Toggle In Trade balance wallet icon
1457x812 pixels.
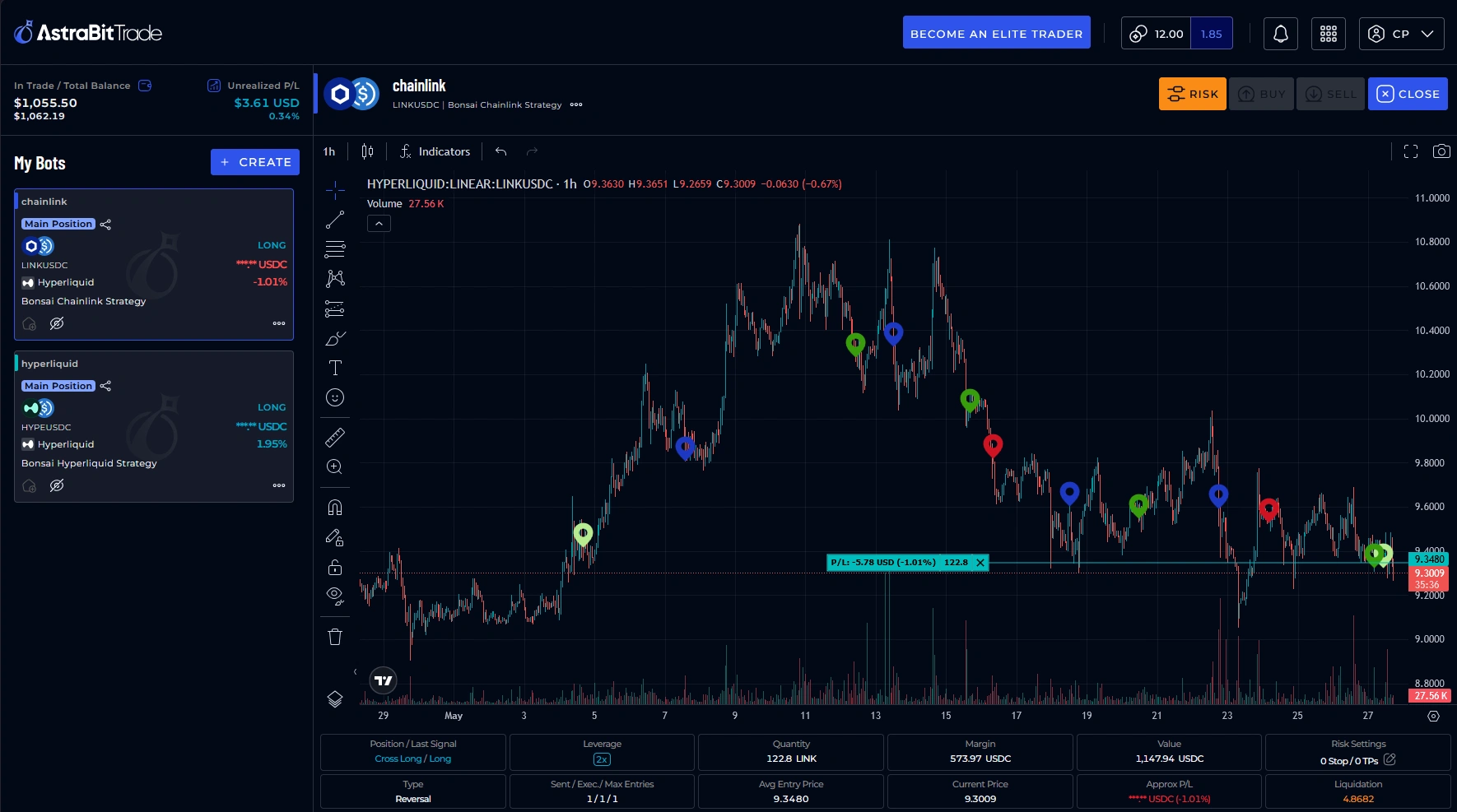145,86
